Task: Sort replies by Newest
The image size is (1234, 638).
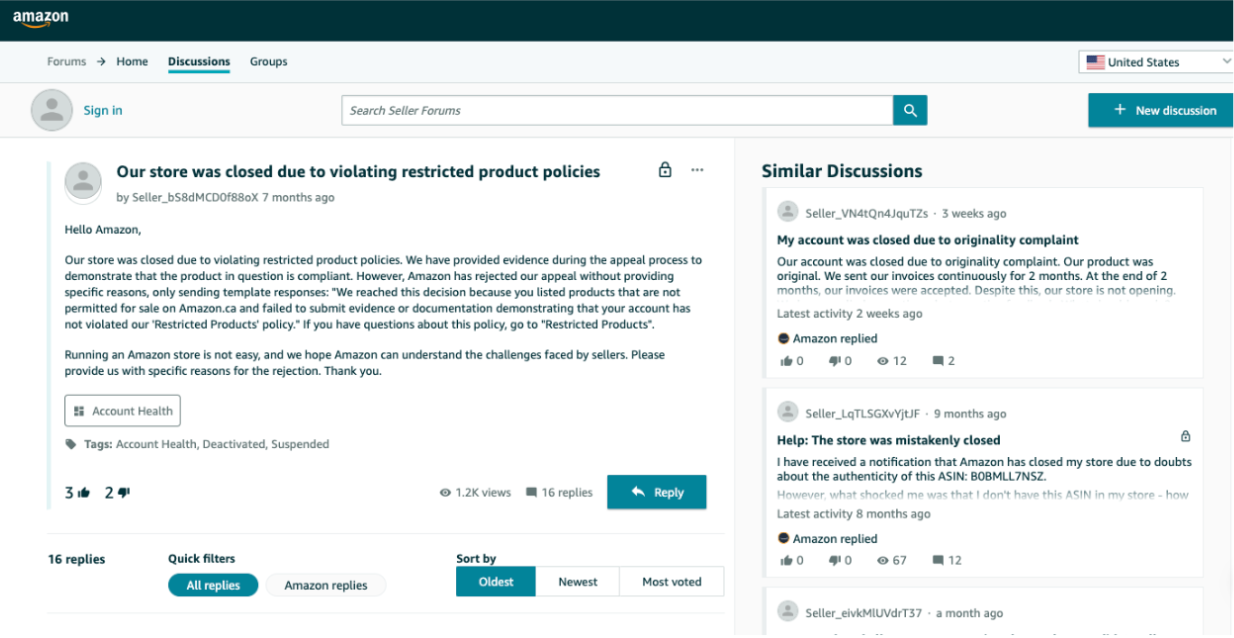Action: [x=577, y=582]
